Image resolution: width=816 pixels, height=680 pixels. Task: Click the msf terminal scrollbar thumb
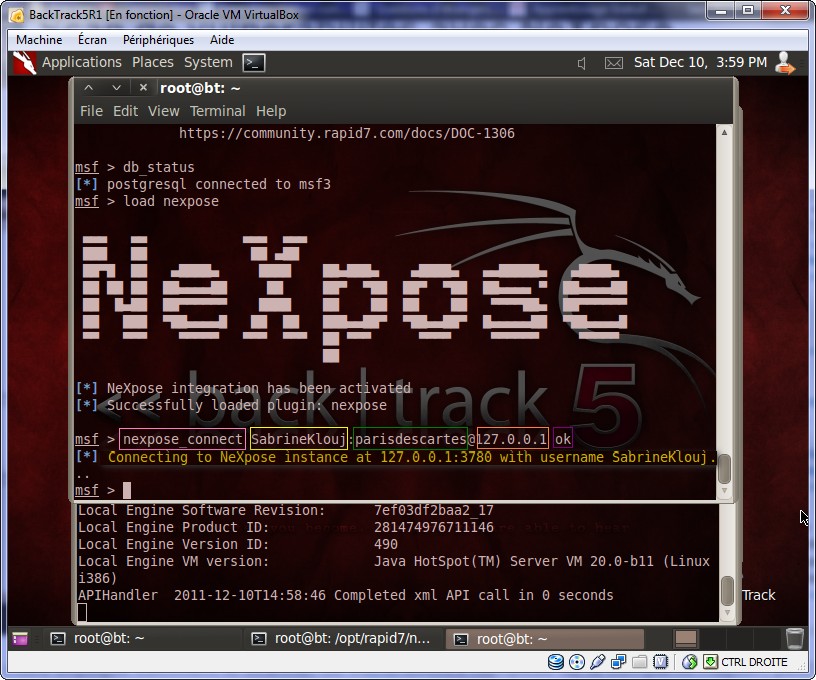point(724,468)
